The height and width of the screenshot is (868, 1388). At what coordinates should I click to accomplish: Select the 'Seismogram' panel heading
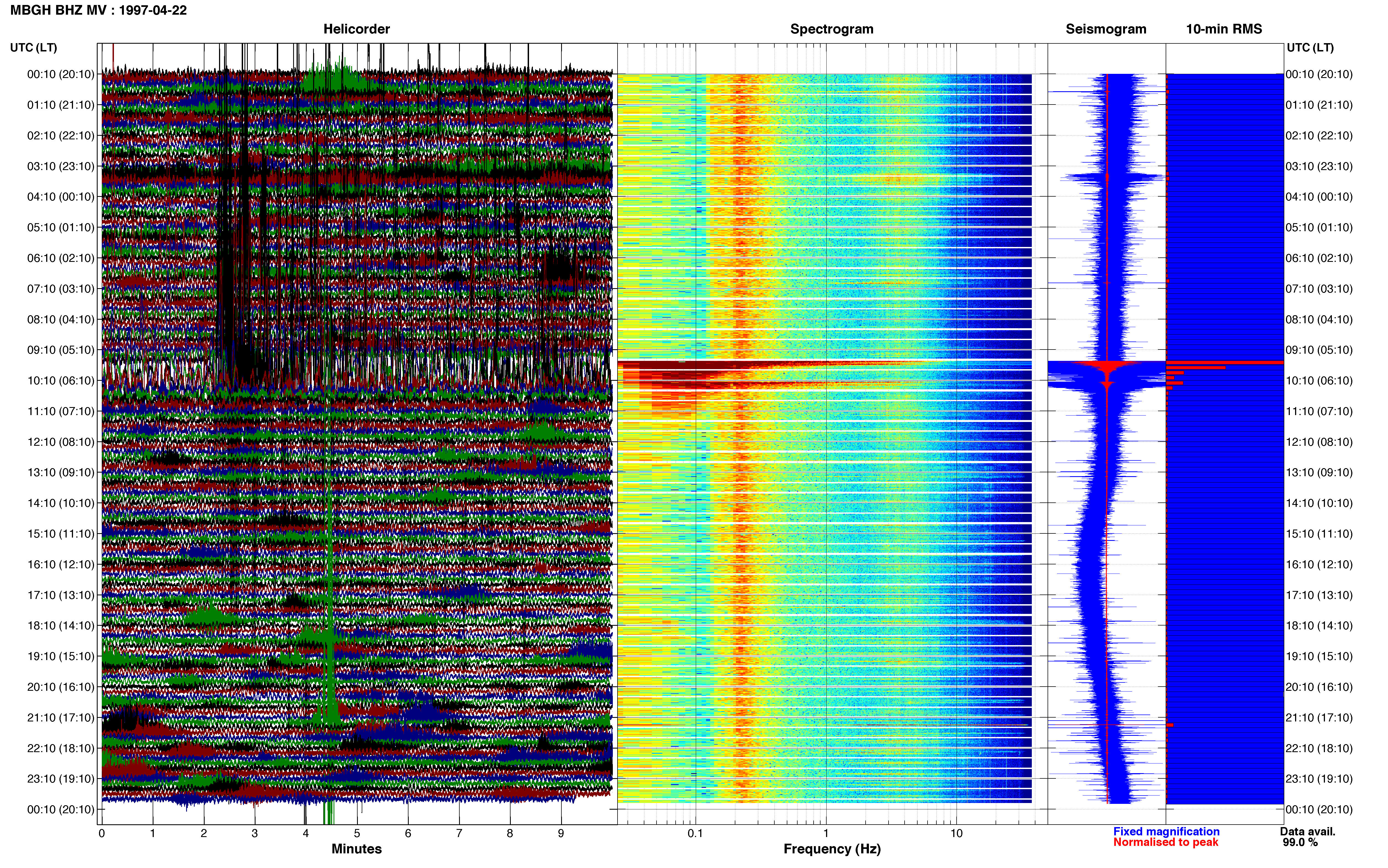tap(1106, 29)
